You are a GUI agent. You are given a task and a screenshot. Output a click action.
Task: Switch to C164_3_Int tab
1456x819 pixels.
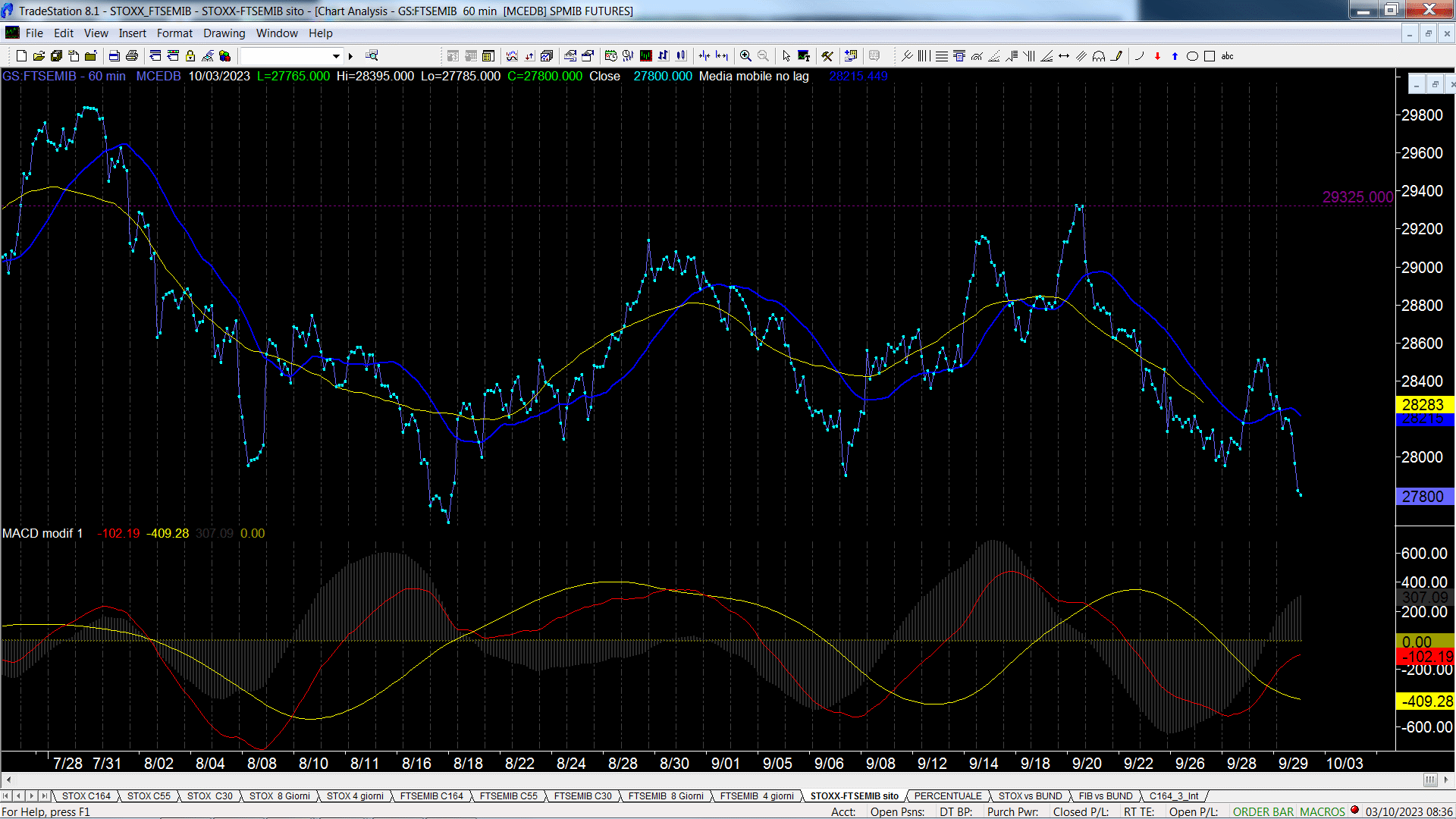coord(1174,795)
